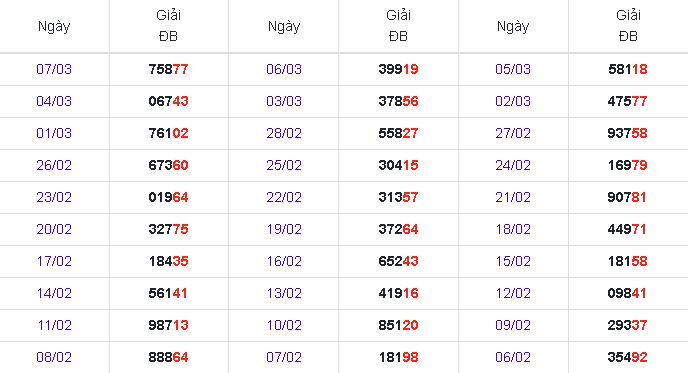Open the 17/02 date link
Image resolution: width=688 pixels, height=373 pixels.
click(x=54, y=262)
